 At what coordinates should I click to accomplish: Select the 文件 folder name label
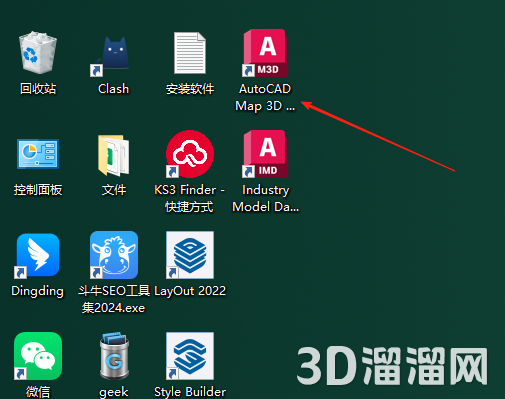(114, 190)
